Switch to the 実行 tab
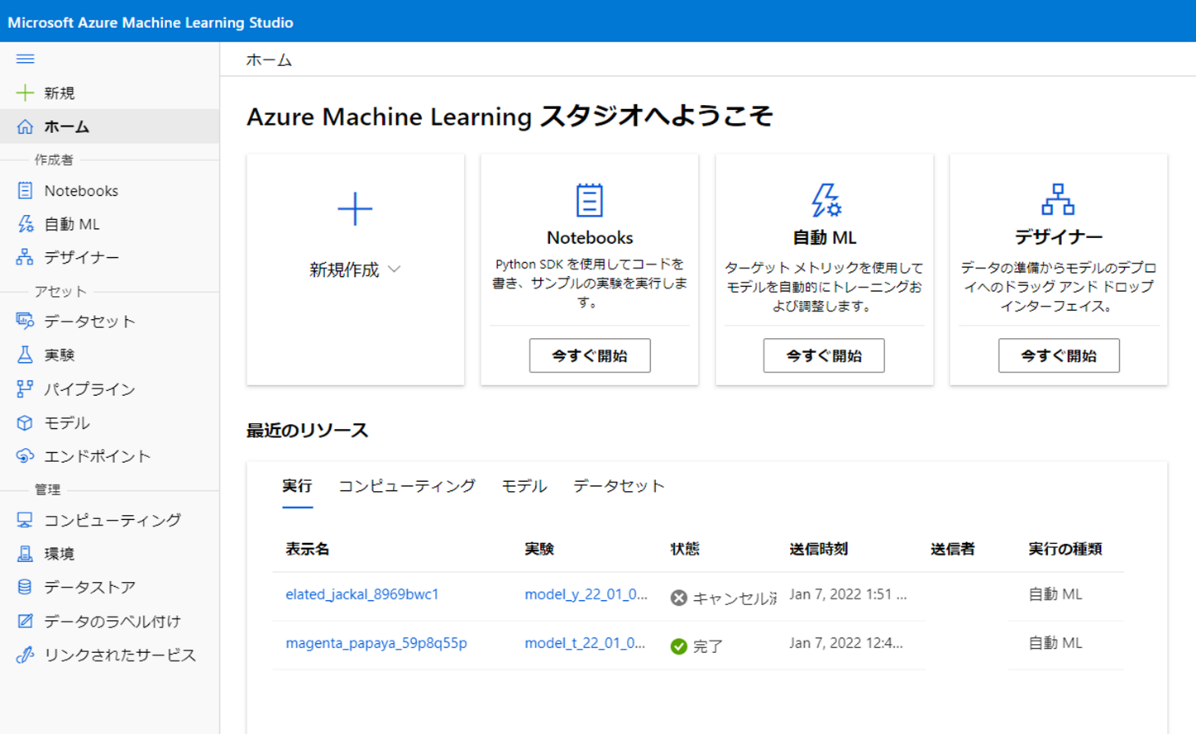Image resolution: width=1196 pixels, height=734 pixels. coord(297,486)
